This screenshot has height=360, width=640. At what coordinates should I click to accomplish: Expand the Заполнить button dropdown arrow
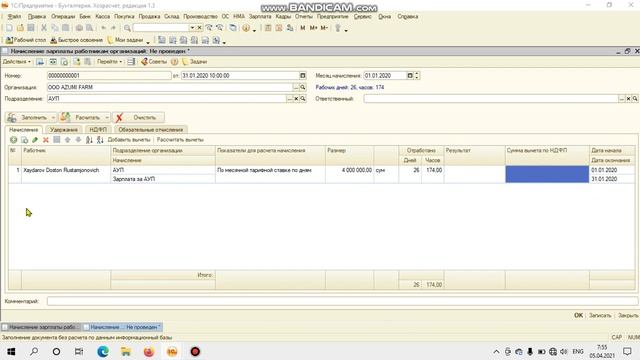pyautogui.click(x=53, y=118)
